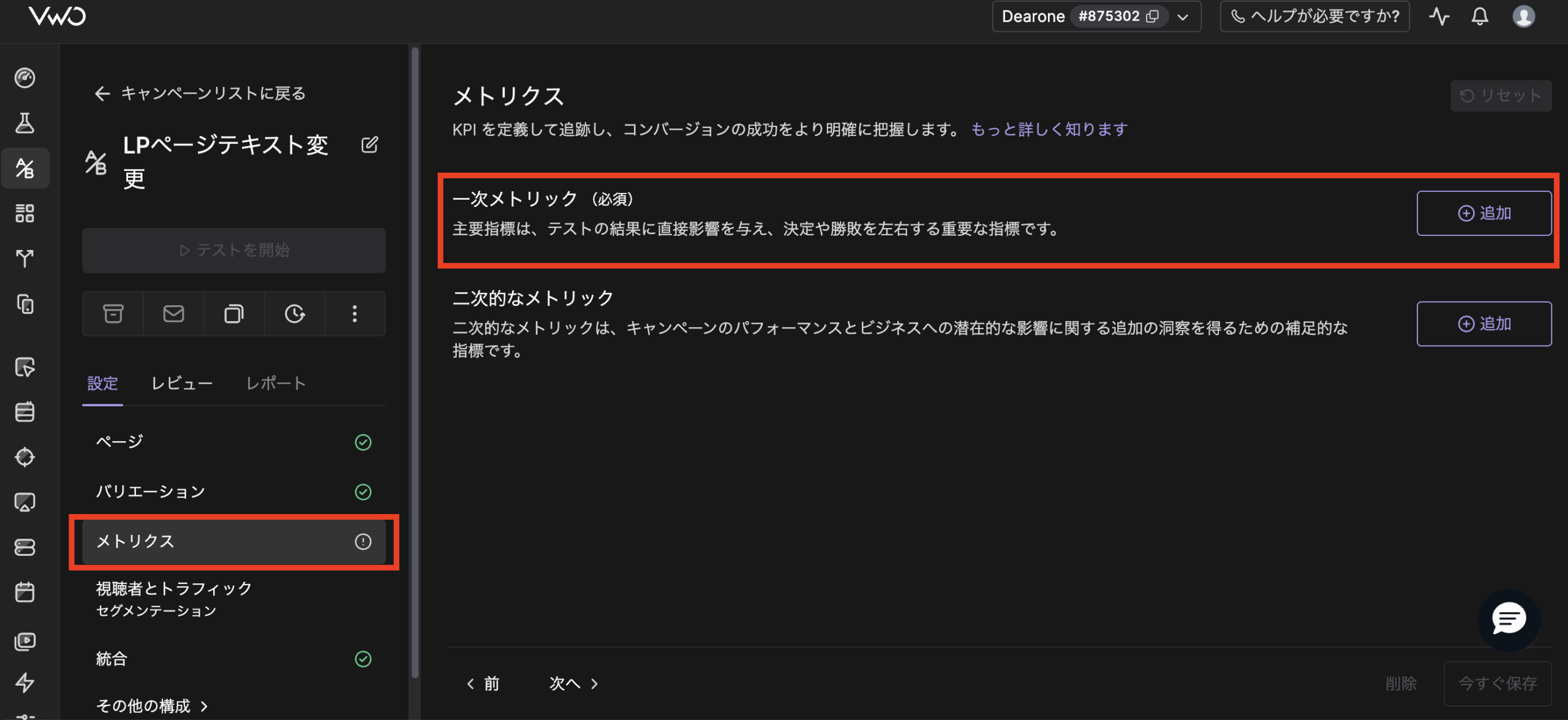Screen dimensions: 1568x720
Task: View campaign history via the clock icon
Action: (x=294, y=313)
